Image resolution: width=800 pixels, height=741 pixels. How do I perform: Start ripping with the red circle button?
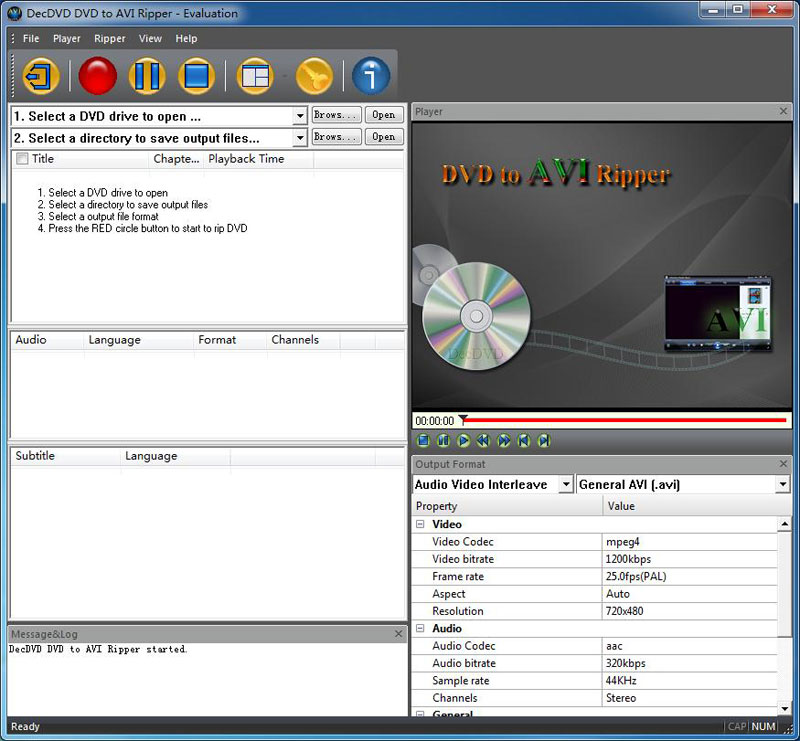[97, 76]
